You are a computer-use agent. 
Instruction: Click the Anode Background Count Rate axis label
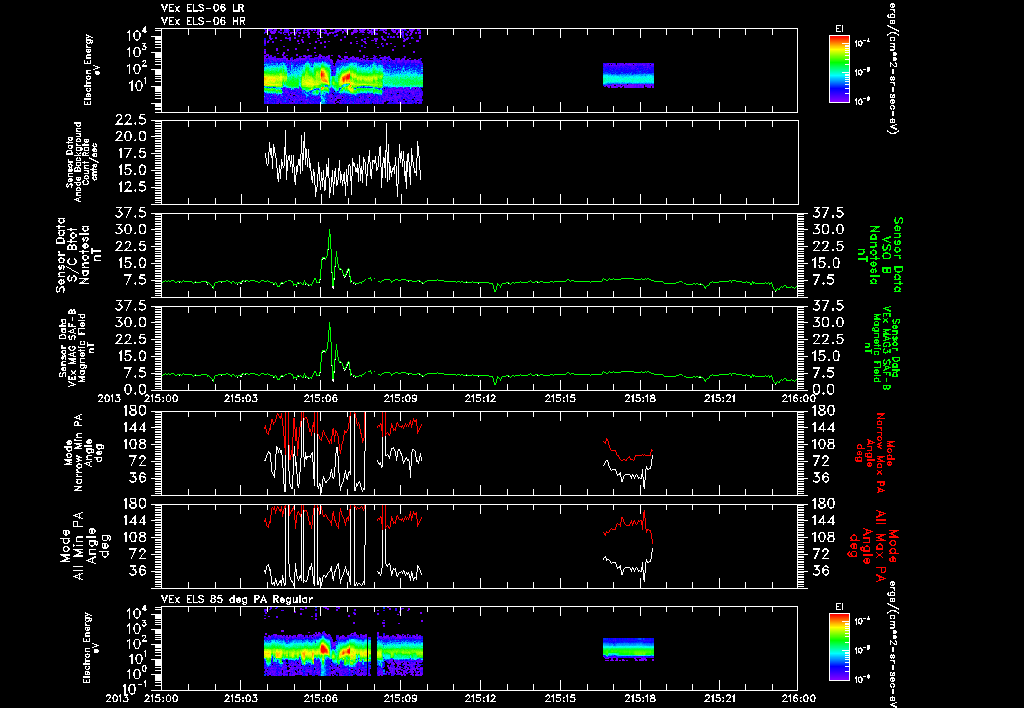[82, 161]
